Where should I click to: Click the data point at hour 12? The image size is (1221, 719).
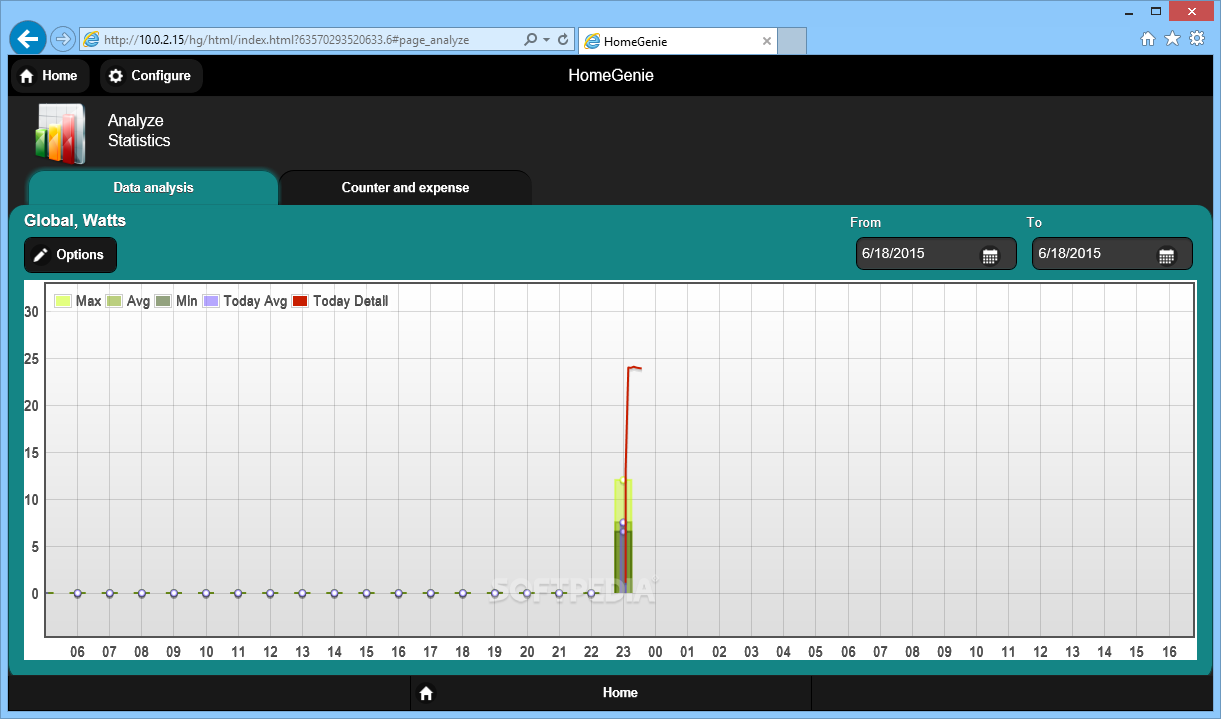pyautogui.click(x=270, y=593)
